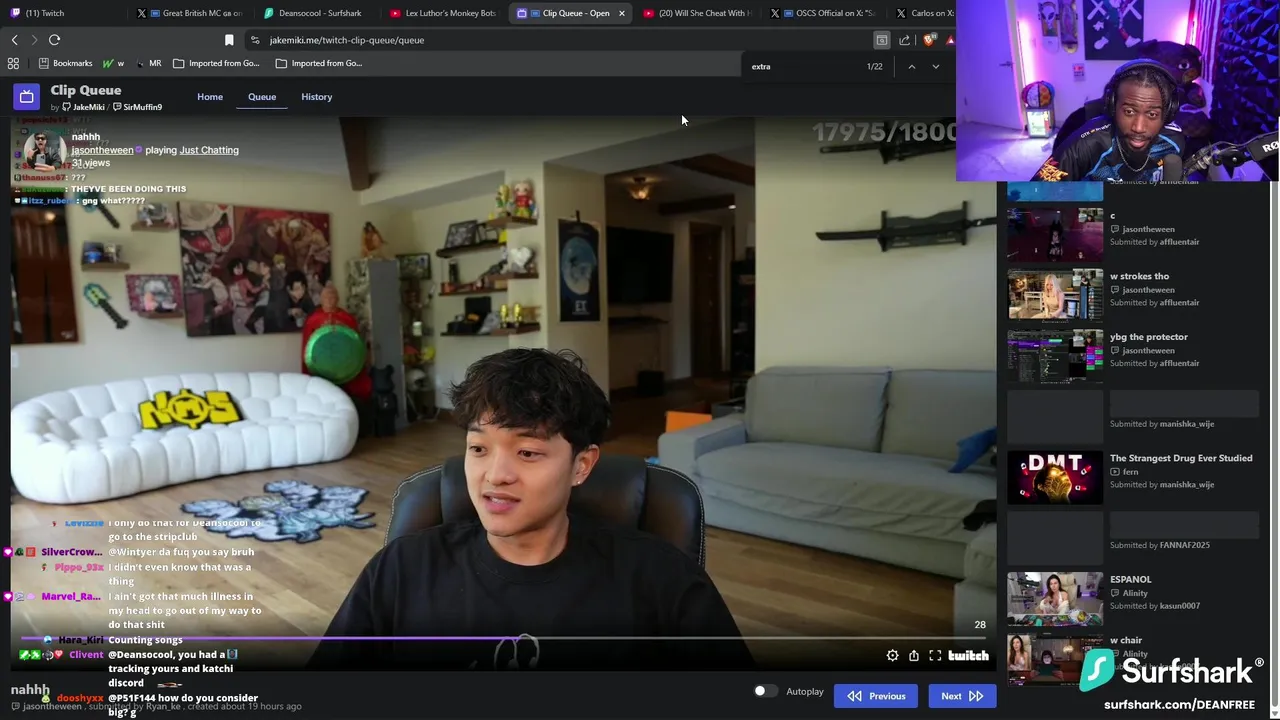This screenshot has width=1280, height=720.
Task: Click the Brave shield icon in address bar
Action: (928, 40)
